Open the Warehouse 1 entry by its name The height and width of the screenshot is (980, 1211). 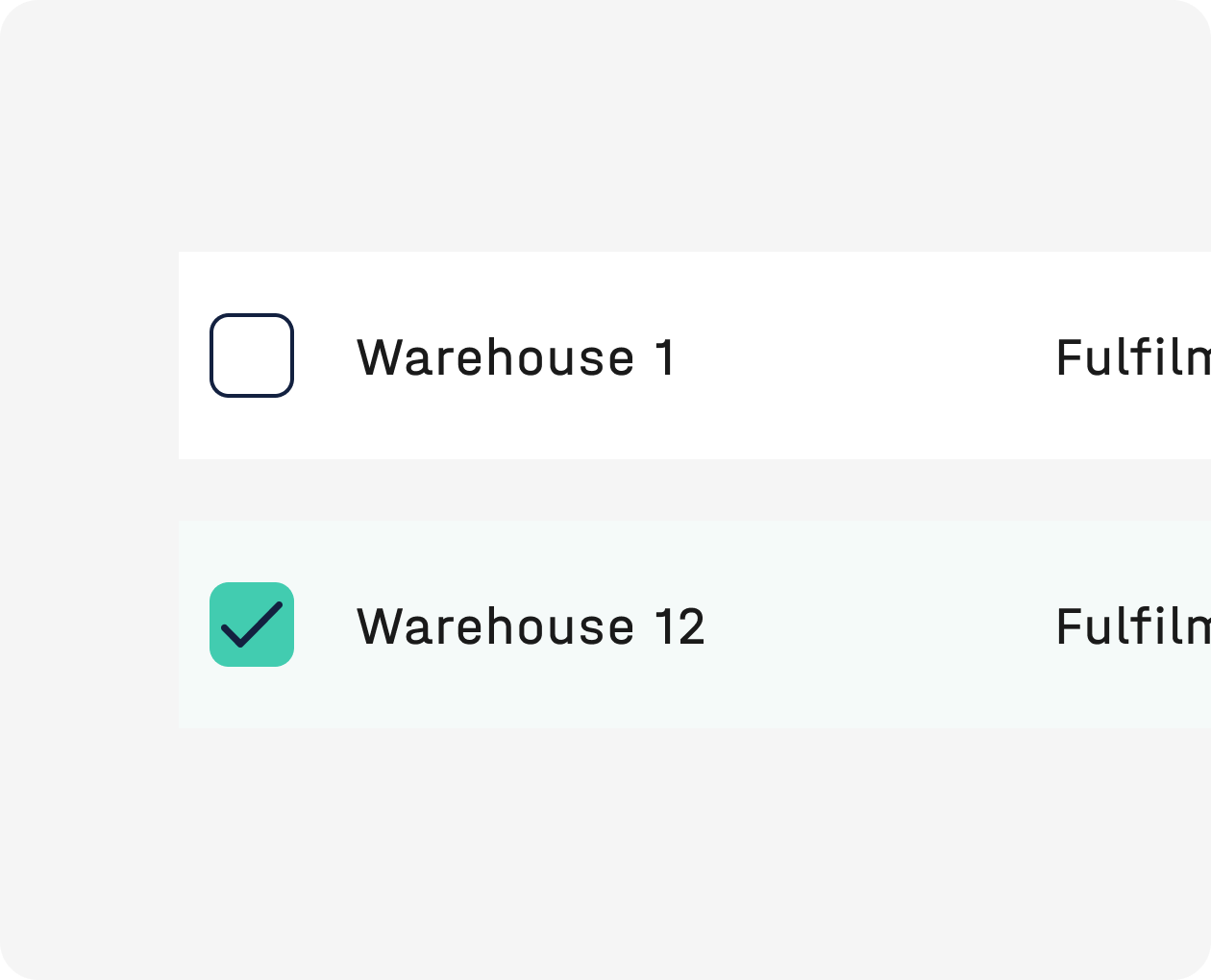(517, 357)
